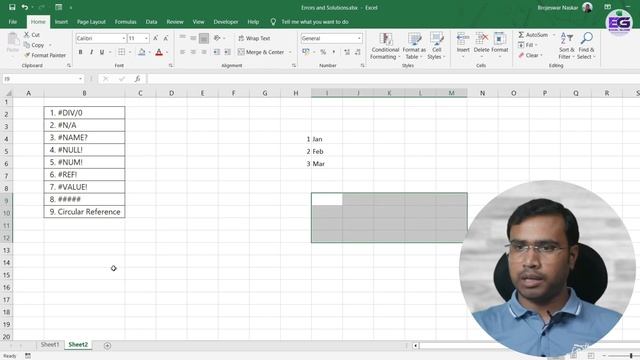
Task: Switch to the Data tab
Action: click(151, 22)
